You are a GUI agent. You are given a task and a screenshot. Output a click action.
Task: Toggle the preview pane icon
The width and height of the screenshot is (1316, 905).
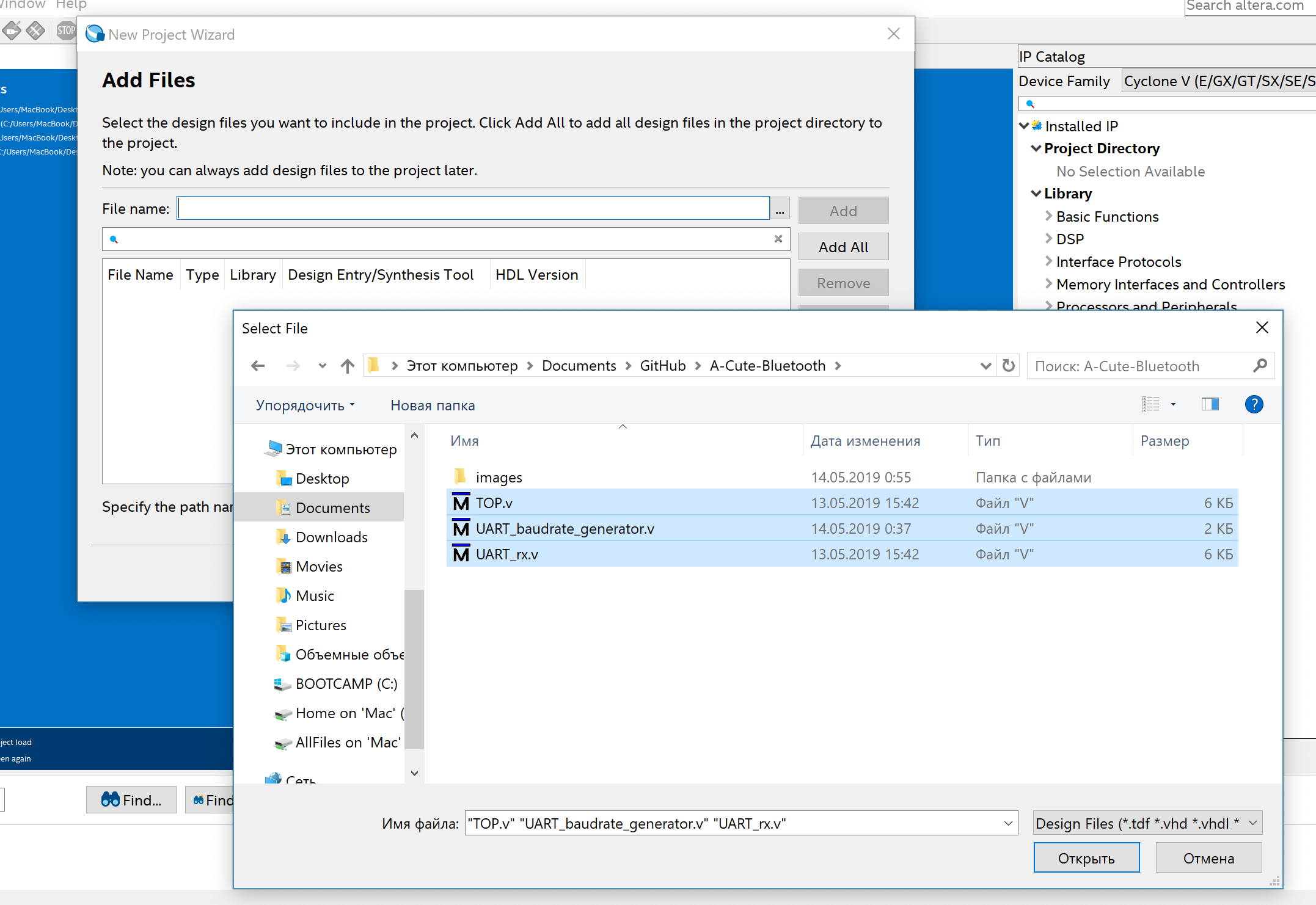point(1210,404)
